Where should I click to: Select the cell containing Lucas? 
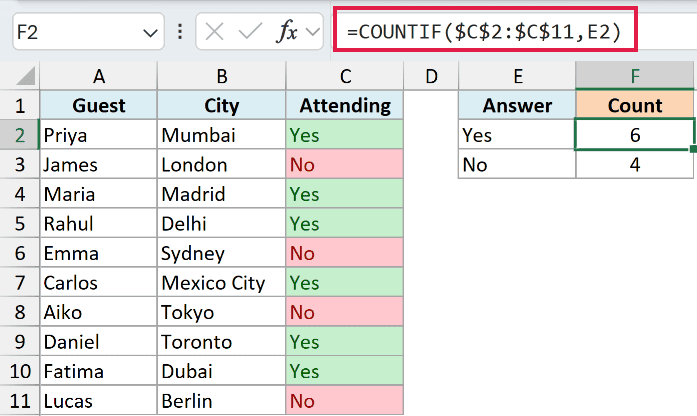(x=99, y=401)
